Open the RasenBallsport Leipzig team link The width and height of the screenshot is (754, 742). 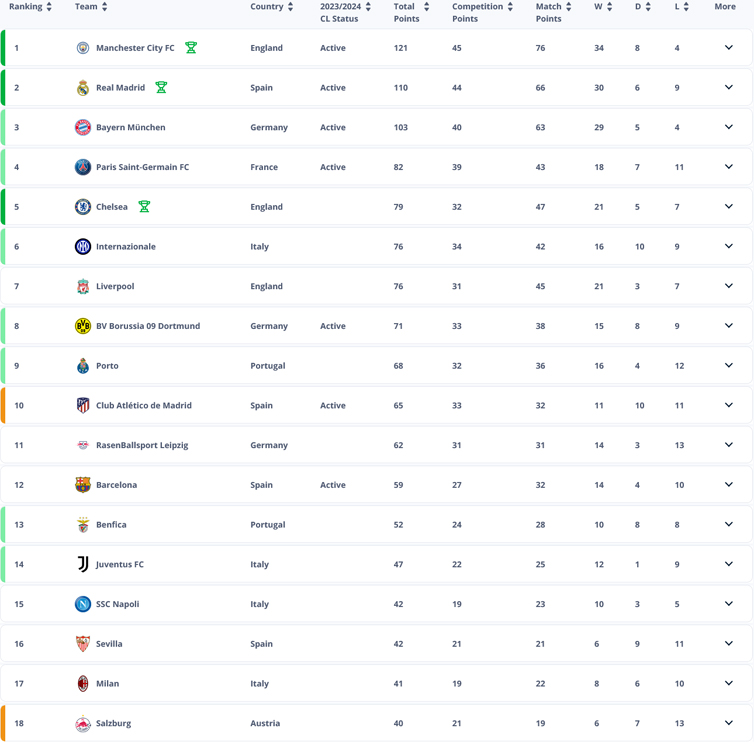click(x=142, y=445)
